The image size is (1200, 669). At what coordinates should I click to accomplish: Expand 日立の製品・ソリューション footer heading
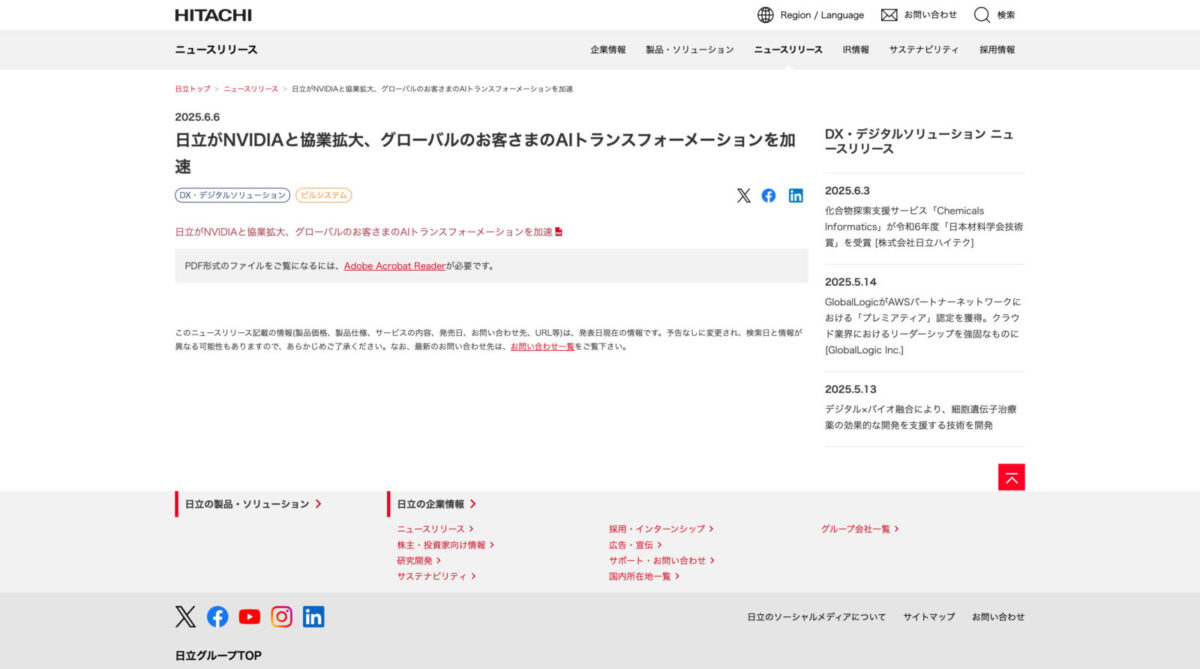[x=253, y=504]
